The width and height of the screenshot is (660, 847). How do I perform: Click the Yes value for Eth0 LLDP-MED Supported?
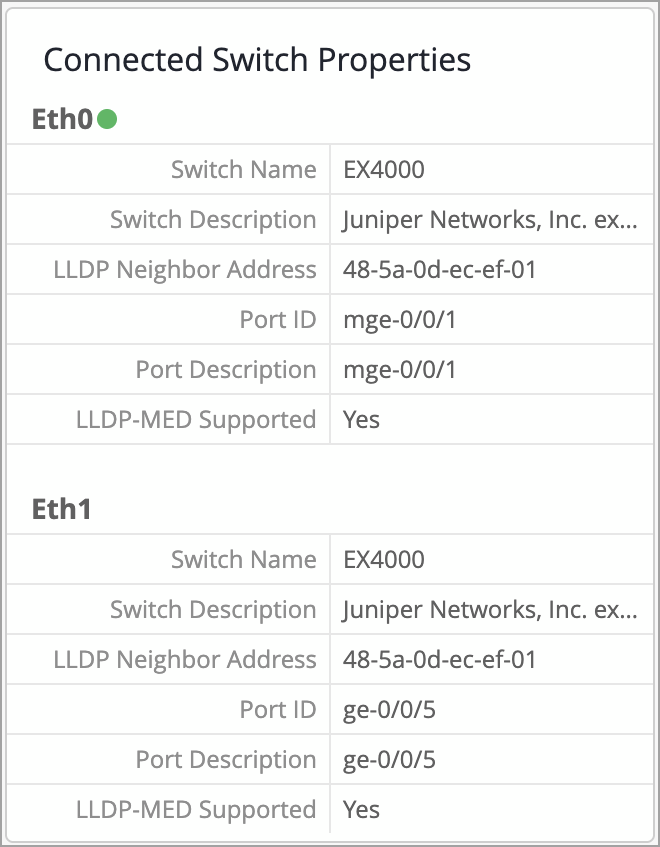click(x=361, y=420)
